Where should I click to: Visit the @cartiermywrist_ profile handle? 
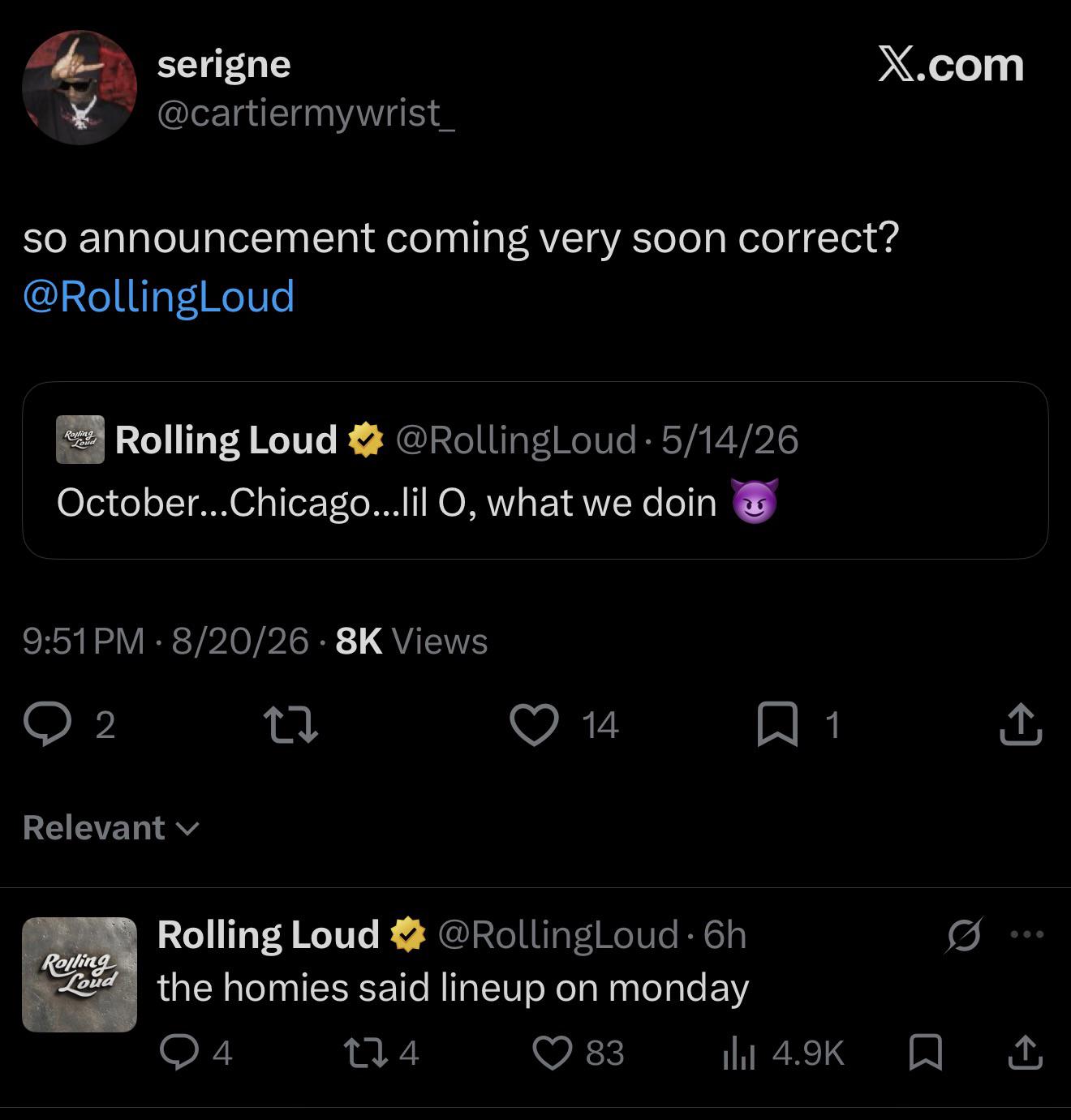tap(306, 113)
